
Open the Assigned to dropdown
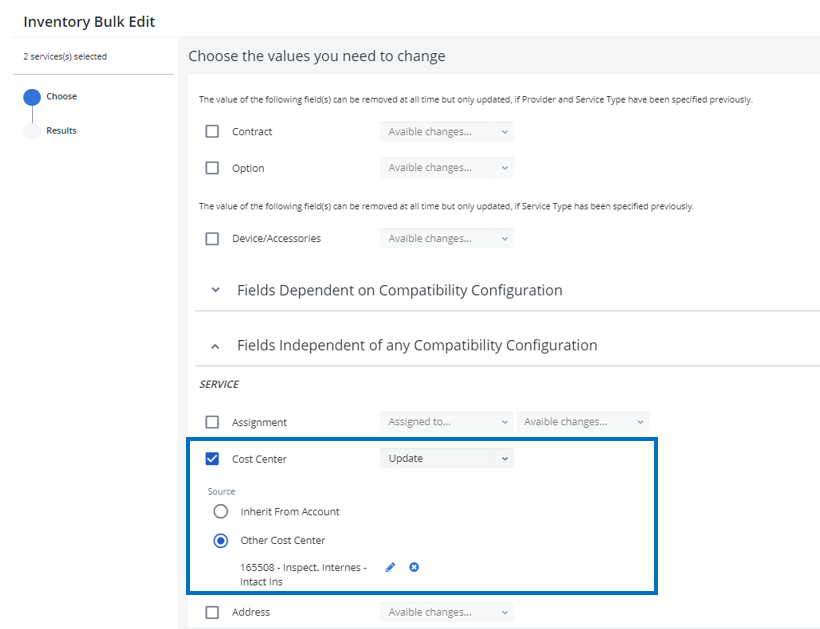click(x=446, y=422)
